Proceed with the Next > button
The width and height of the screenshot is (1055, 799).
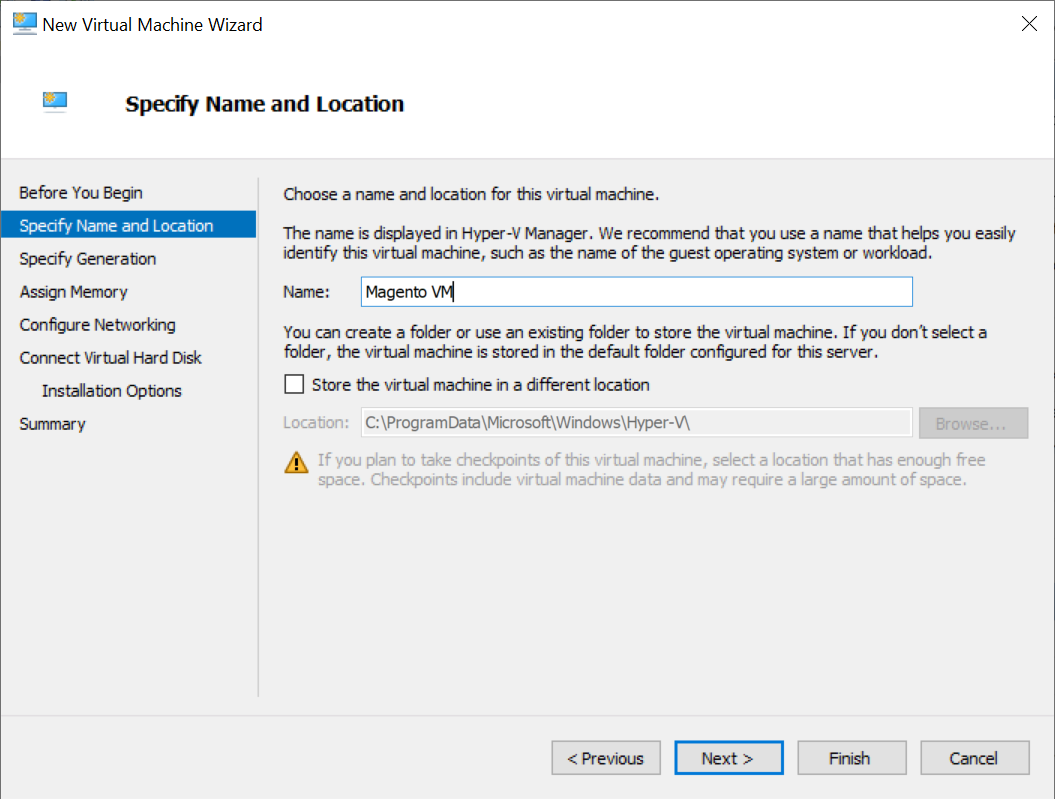pyautogui.click(x=728, y=758)
